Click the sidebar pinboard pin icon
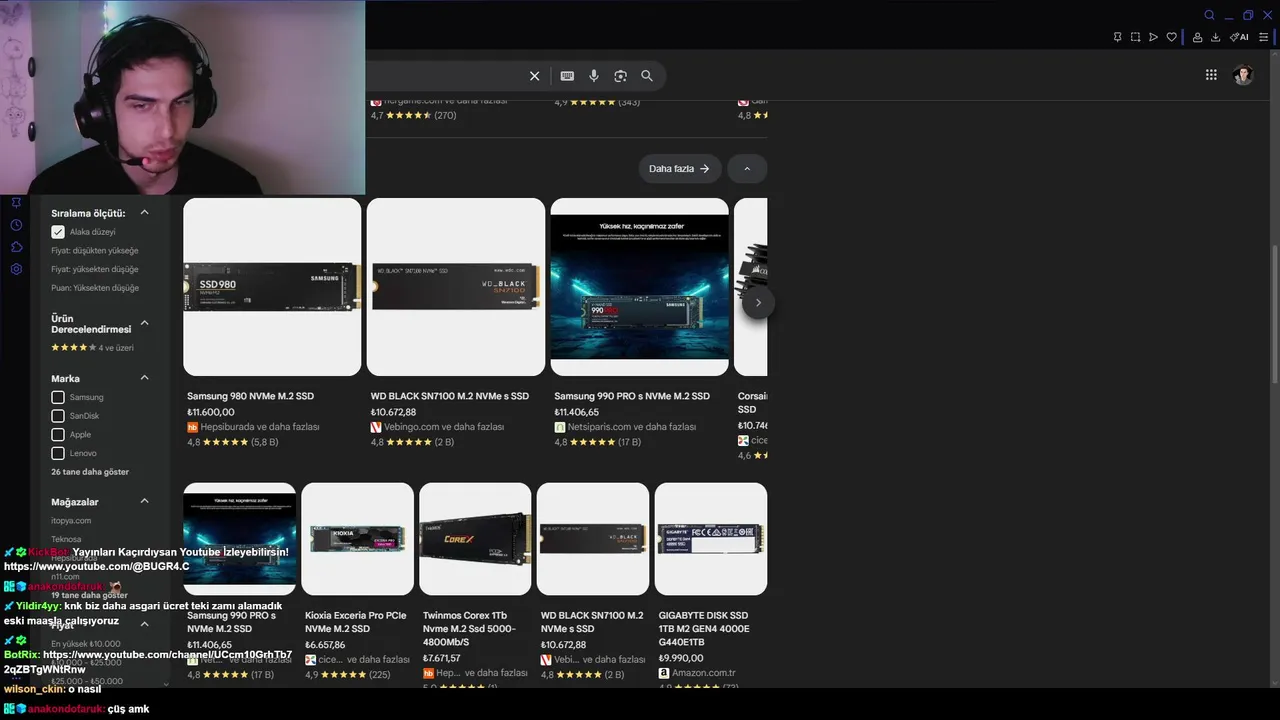The width and height of the screenshot is (1280, 720). (16, 203)
